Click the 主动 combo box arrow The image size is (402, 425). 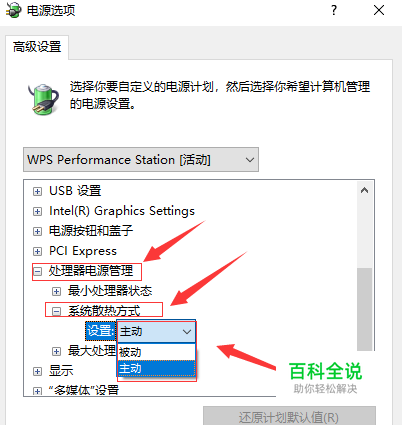(x=187, y=332)
